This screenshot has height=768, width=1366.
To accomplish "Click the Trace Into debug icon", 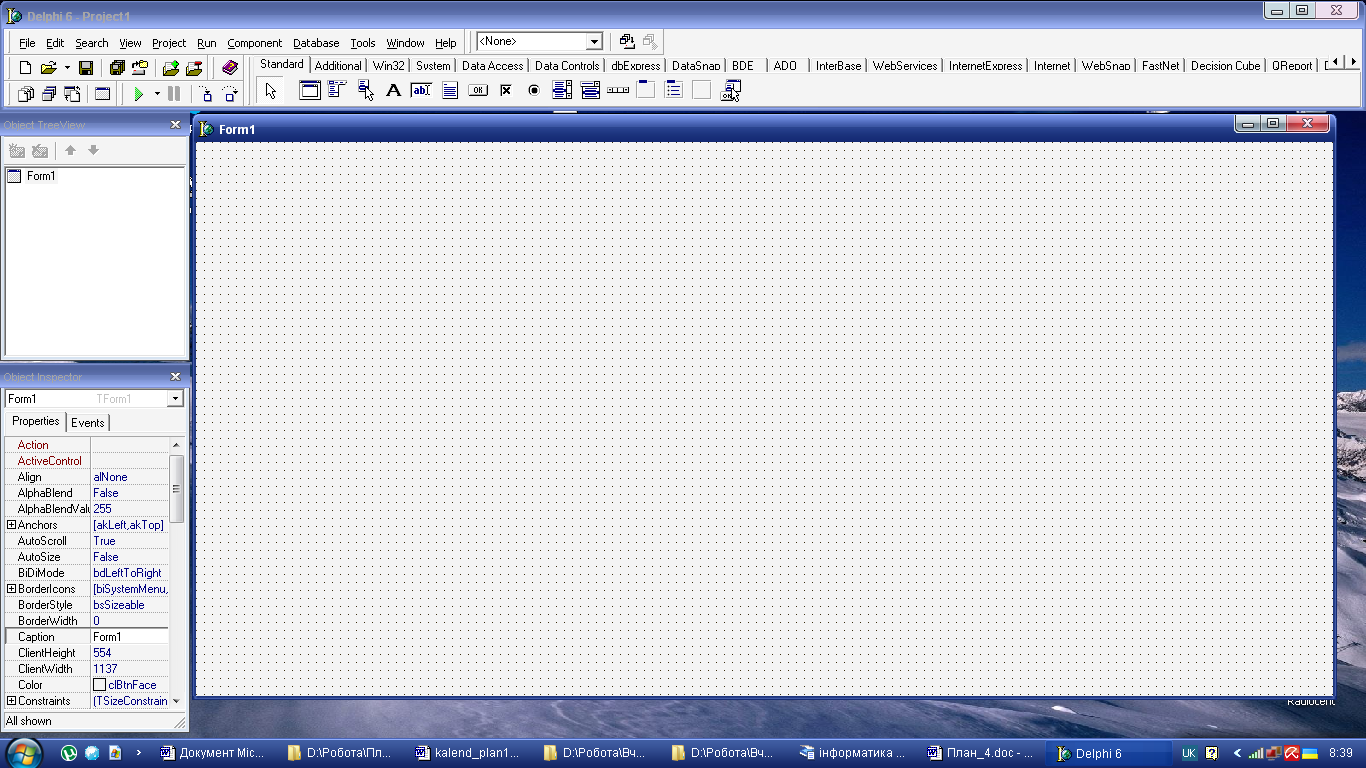I will [207, 94].
